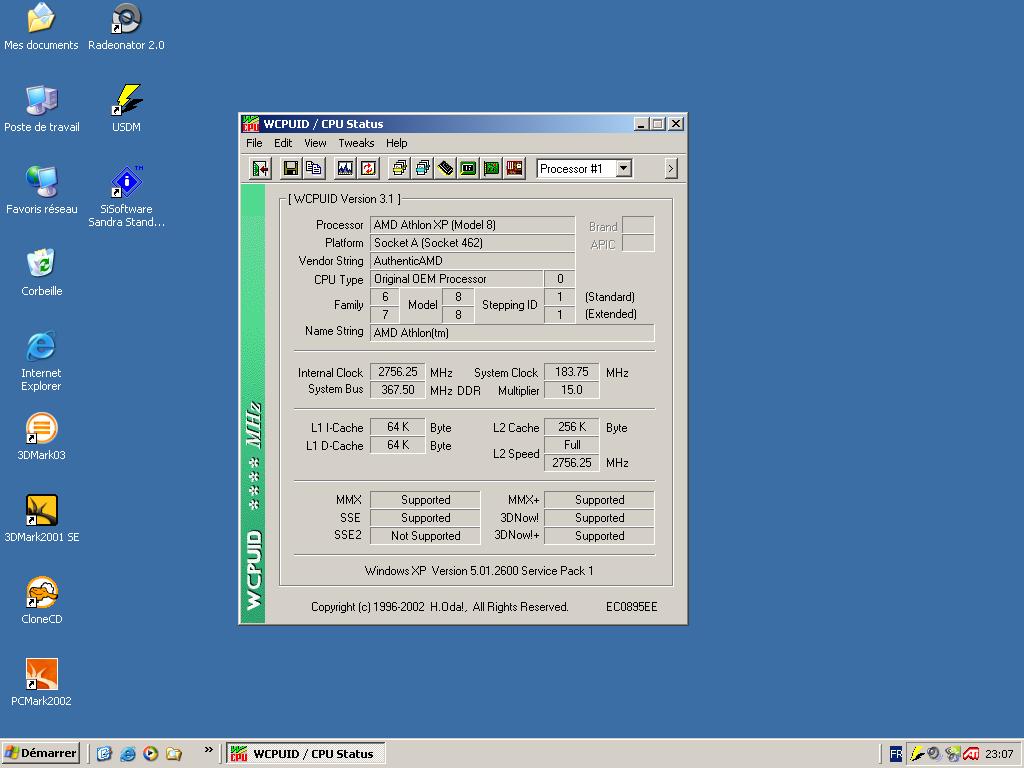1024x768 pixels.
Task: Click the Démarrer start button
Action: click(40, 753)
